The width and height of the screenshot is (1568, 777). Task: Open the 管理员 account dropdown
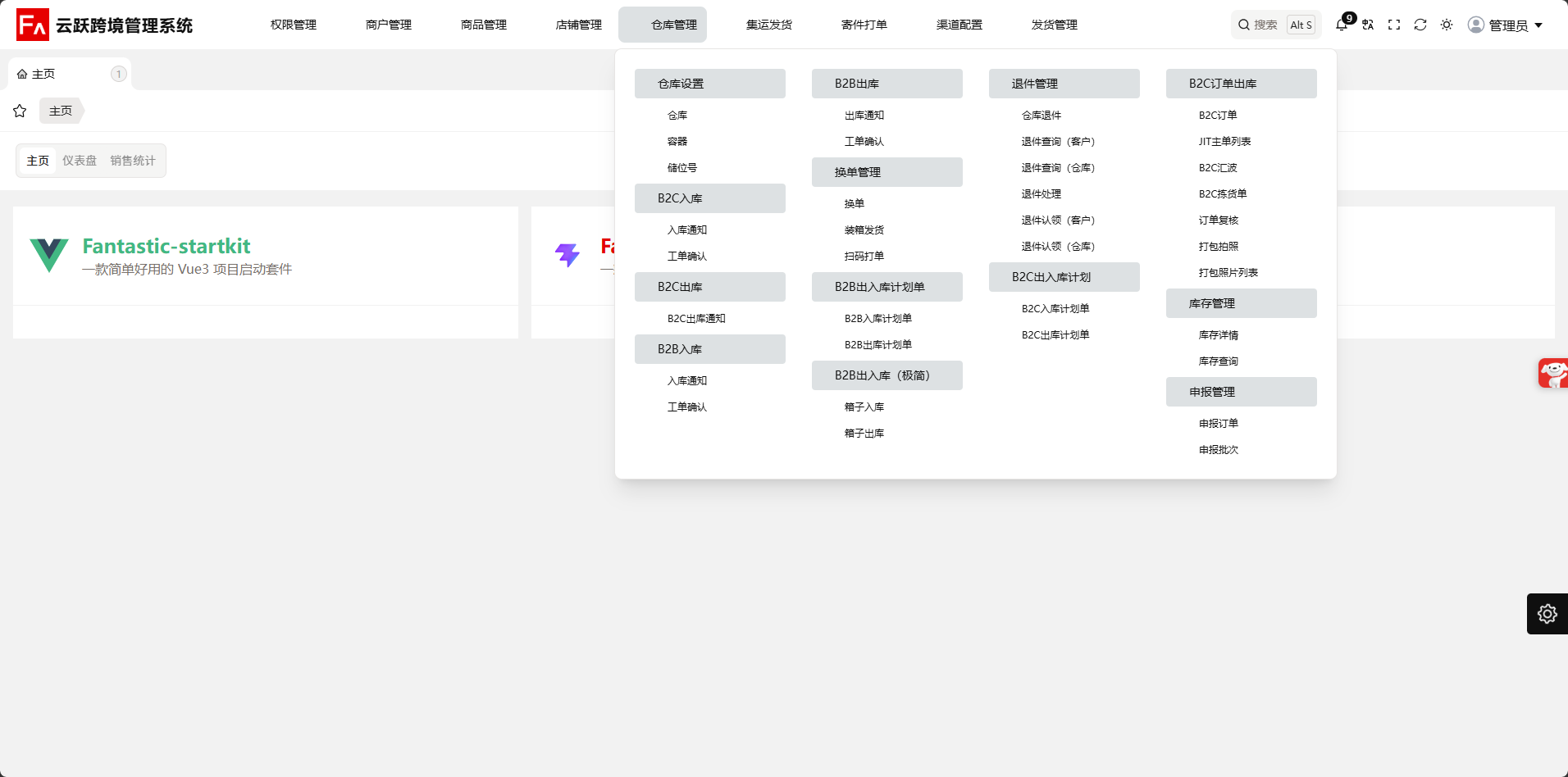pos(1506,25)
